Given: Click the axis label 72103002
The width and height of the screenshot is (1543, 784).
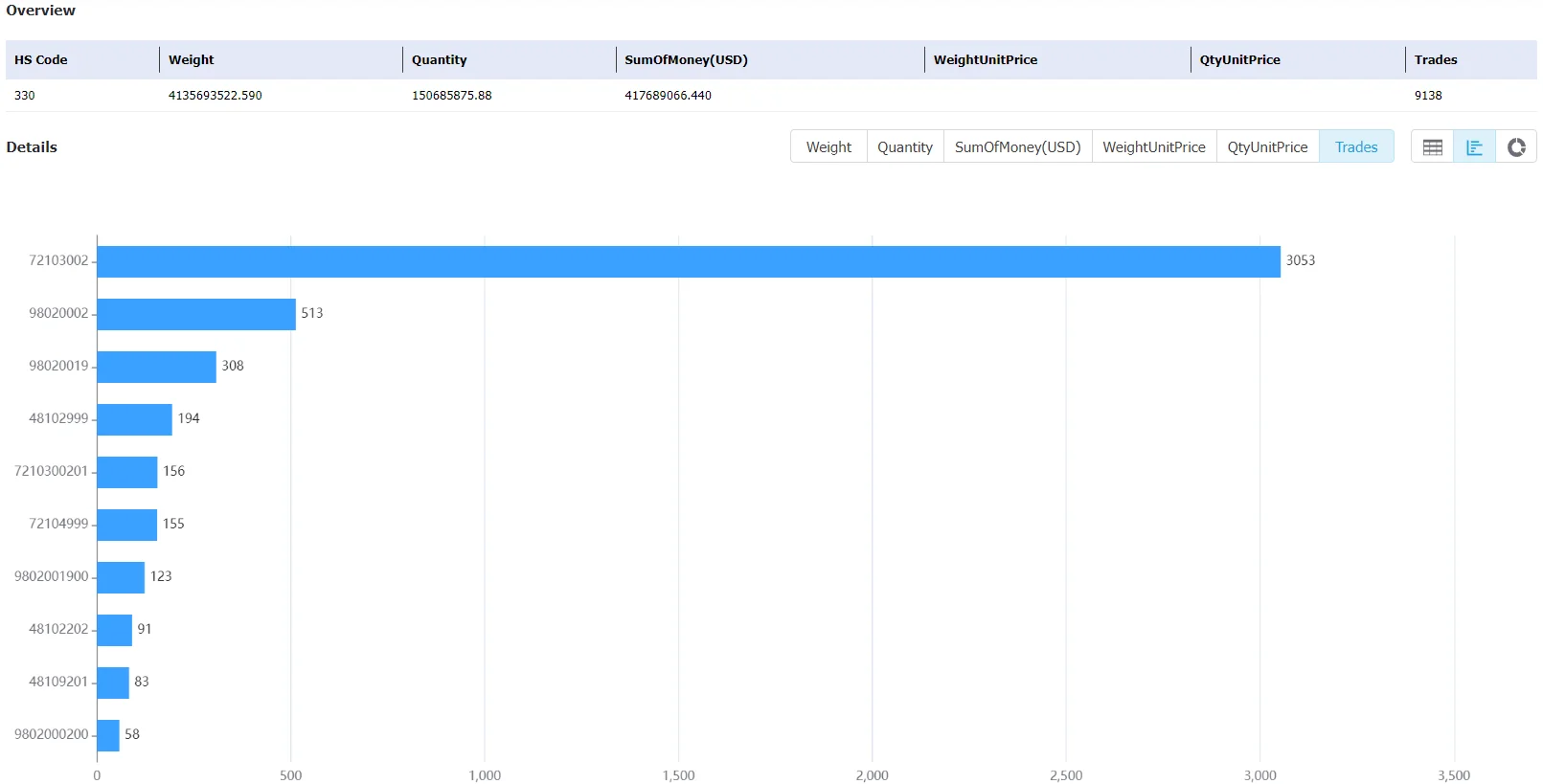Looking at the screenshot, I should (x=58, y=260).
